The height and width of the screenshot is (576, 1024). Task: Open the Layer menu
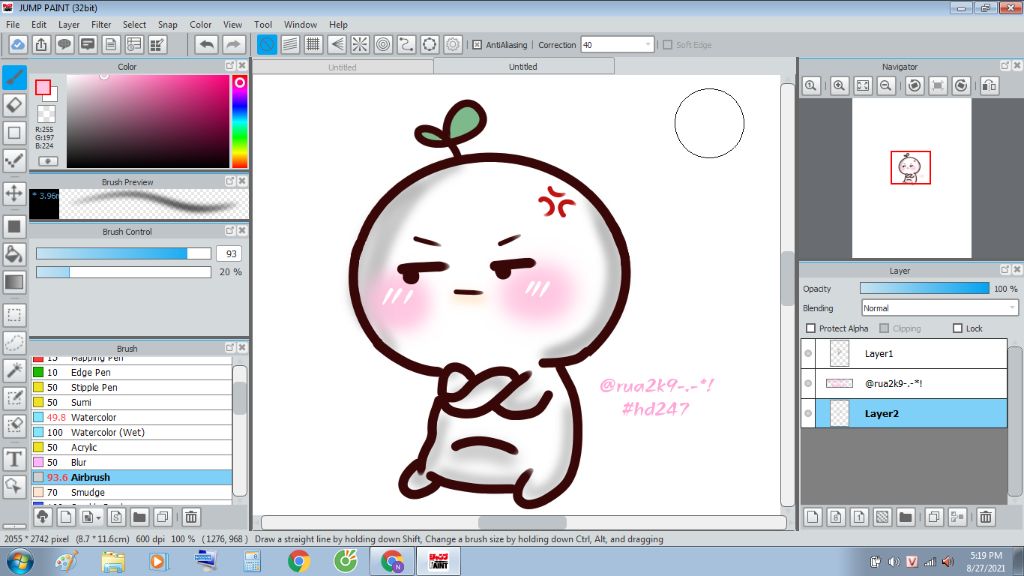click(69, 24)
